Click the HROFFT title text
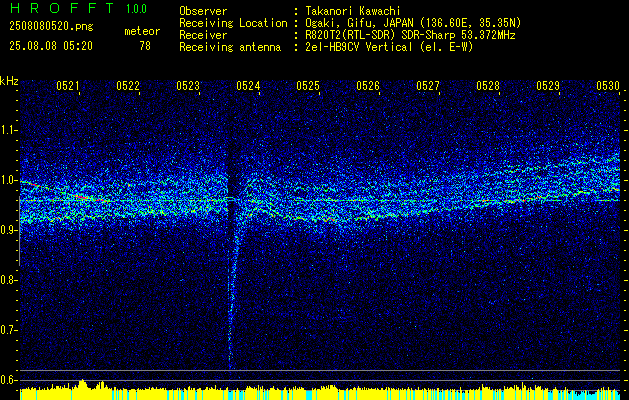Image resolution: width=629 pixels, height=400 pixels. 62,8
